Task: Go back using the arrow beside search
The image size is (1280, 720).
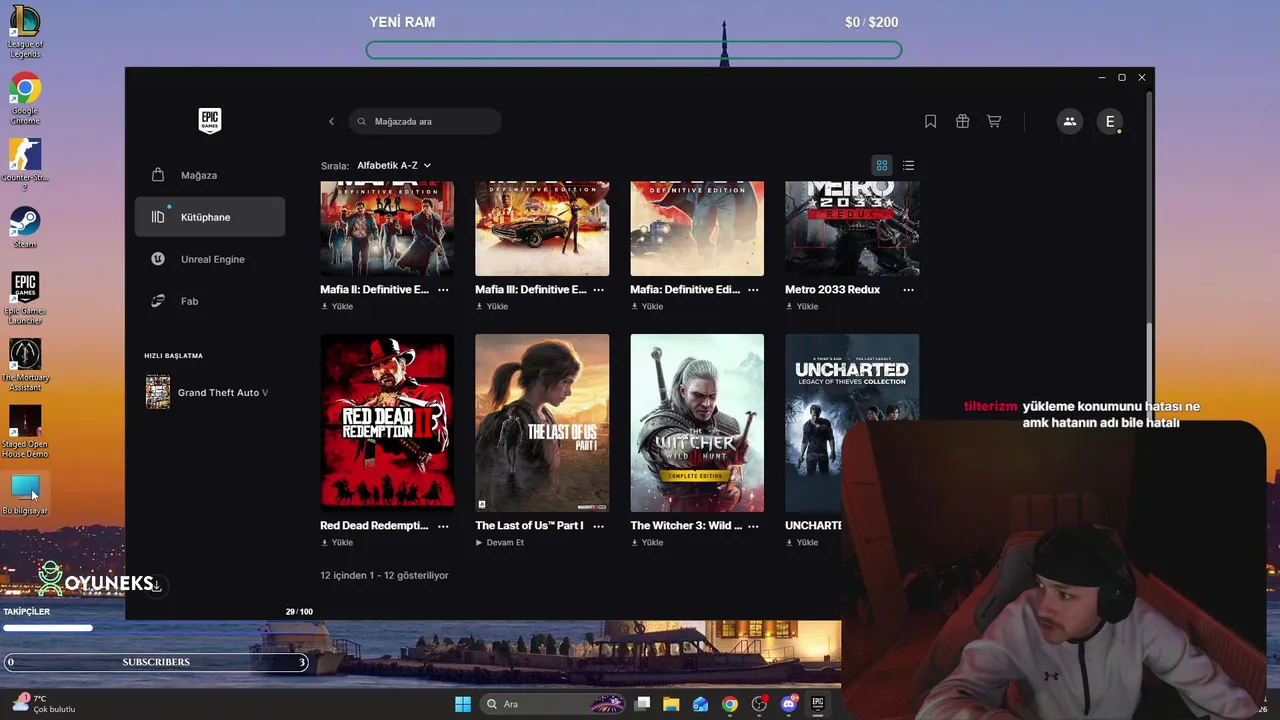Action: [331, 122]
